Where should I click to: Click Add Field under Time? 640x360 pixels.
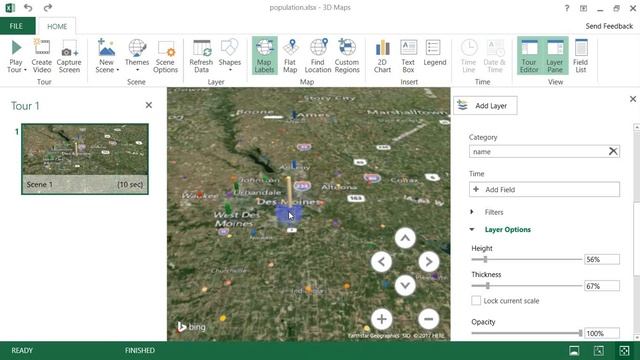[x=544, y=189]
